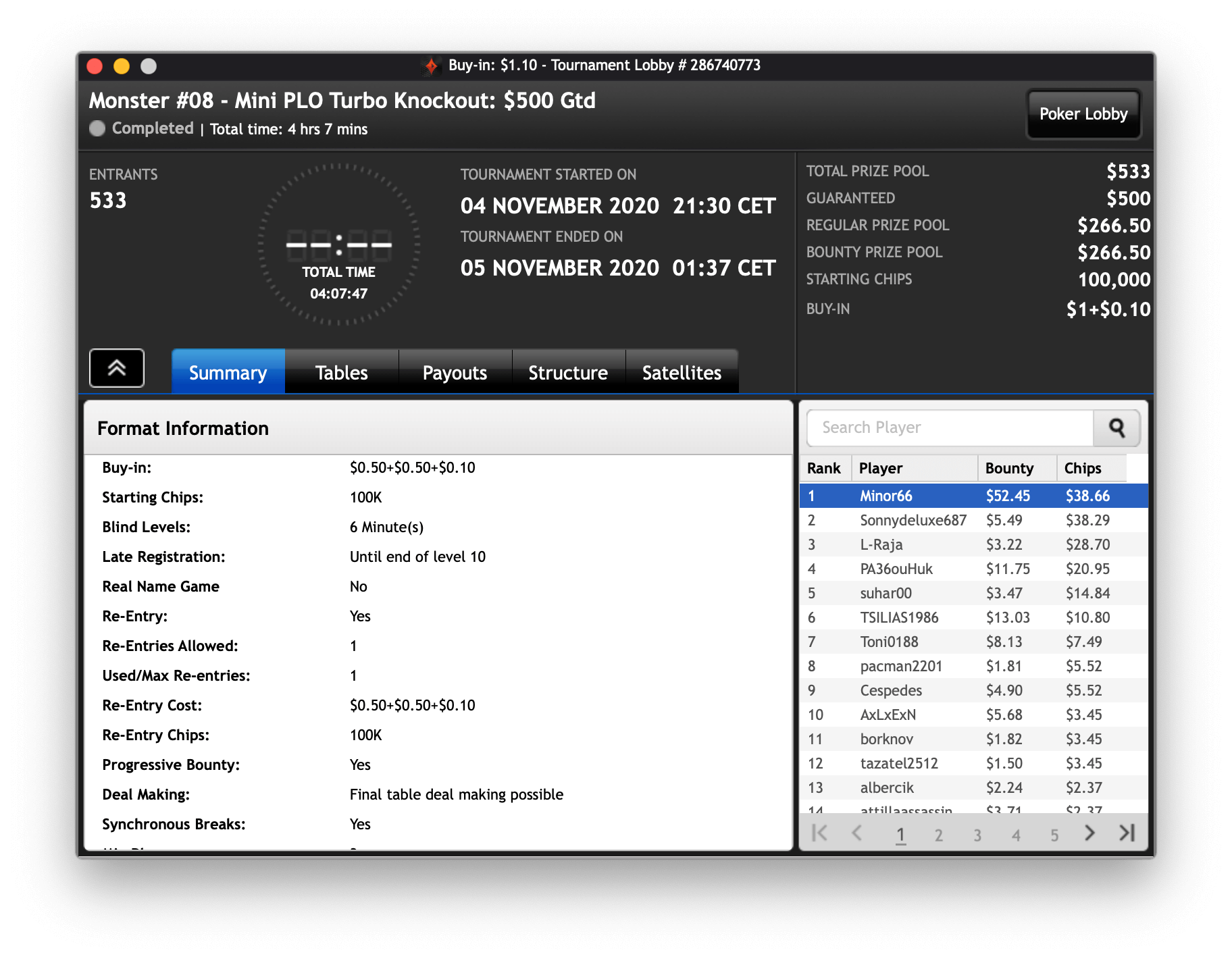Click the search magnifier icon
1232x959 pixels.
1116,428
